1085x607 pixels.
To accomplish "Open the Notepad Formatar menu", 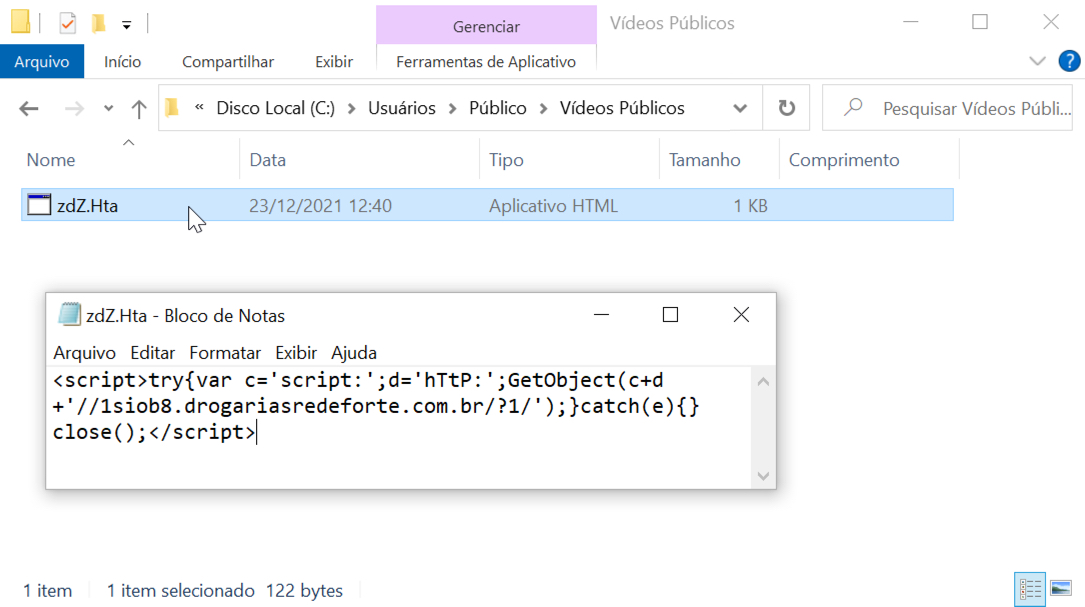I will pos(225,353).
